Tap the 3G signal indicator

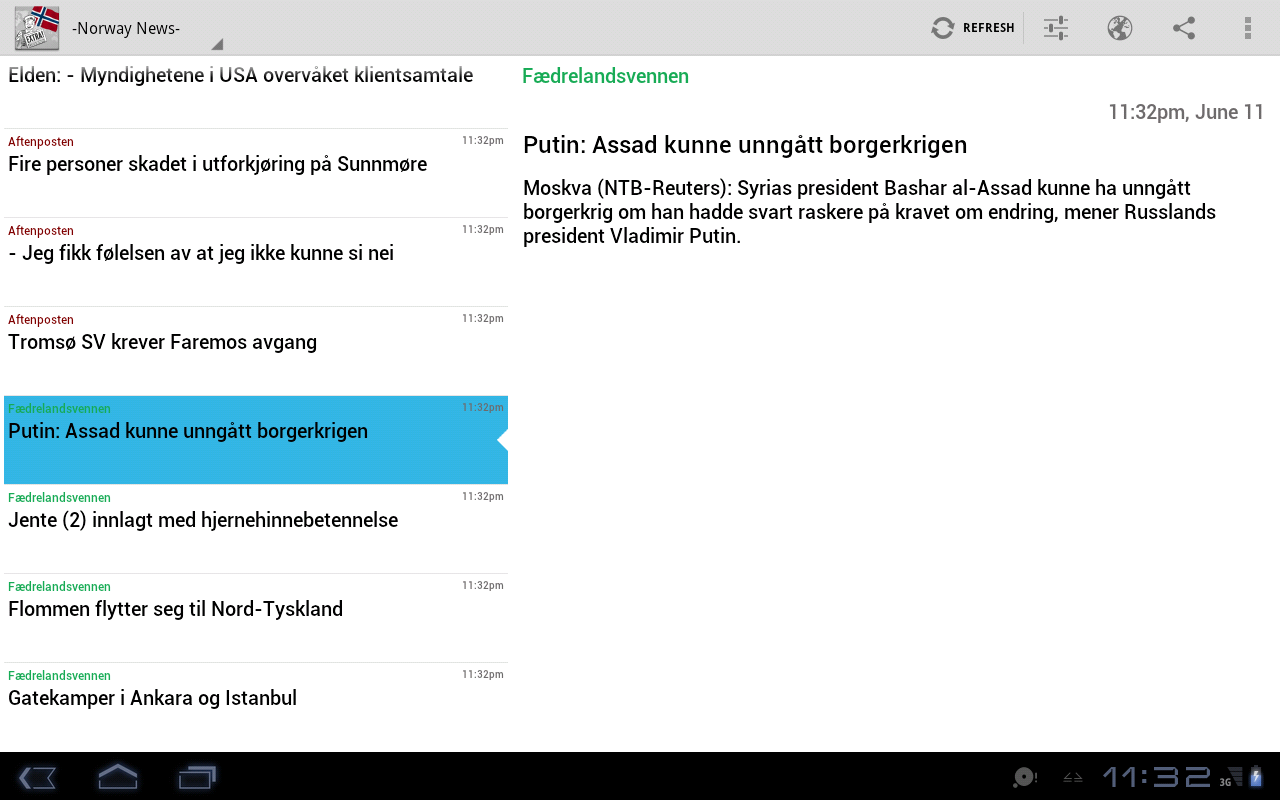[1231, 777]
